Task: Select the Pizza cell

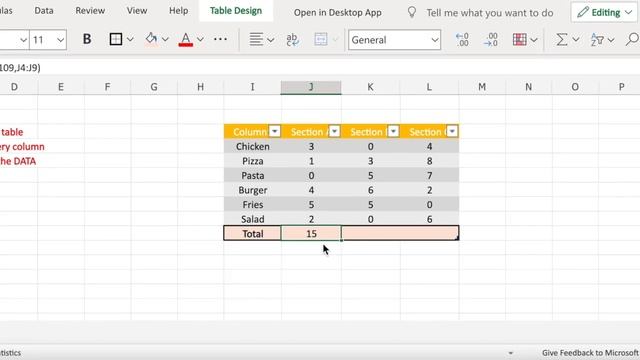Action: (253, 161)
